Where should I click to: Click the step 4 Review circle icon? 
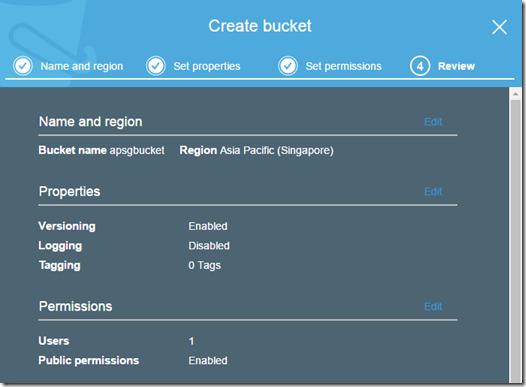[420, 66]
